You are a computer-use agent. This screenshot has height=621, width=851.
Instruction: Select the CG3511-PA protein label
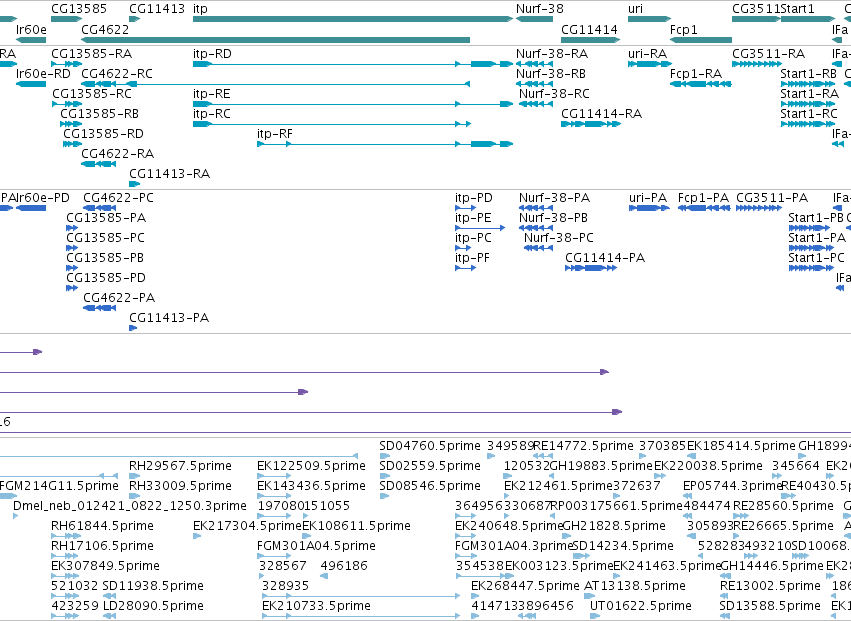point(772,198)
